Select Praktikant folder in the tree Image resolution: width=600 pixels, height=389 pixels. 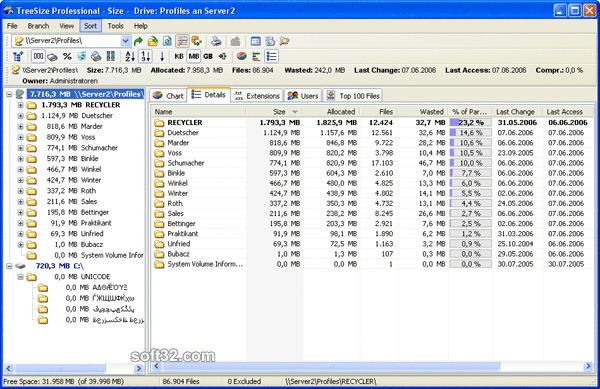(96, 223)
